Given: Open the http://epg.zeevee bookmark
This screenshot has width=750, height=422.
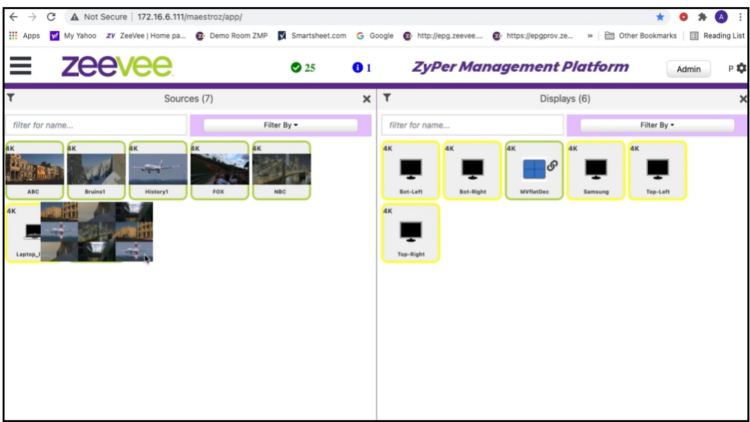Looking at the screenshot, I should pyautogui.click(x=443, y=35).
